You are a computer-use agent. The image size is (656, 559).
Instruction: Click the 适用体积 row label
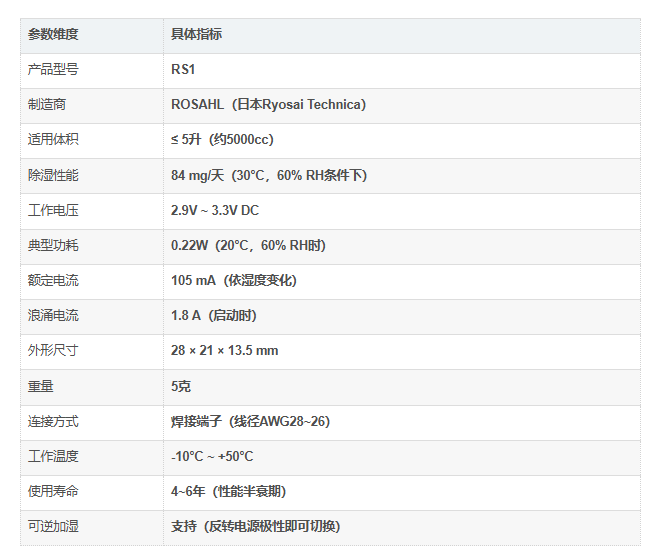[x=53, y=139]
